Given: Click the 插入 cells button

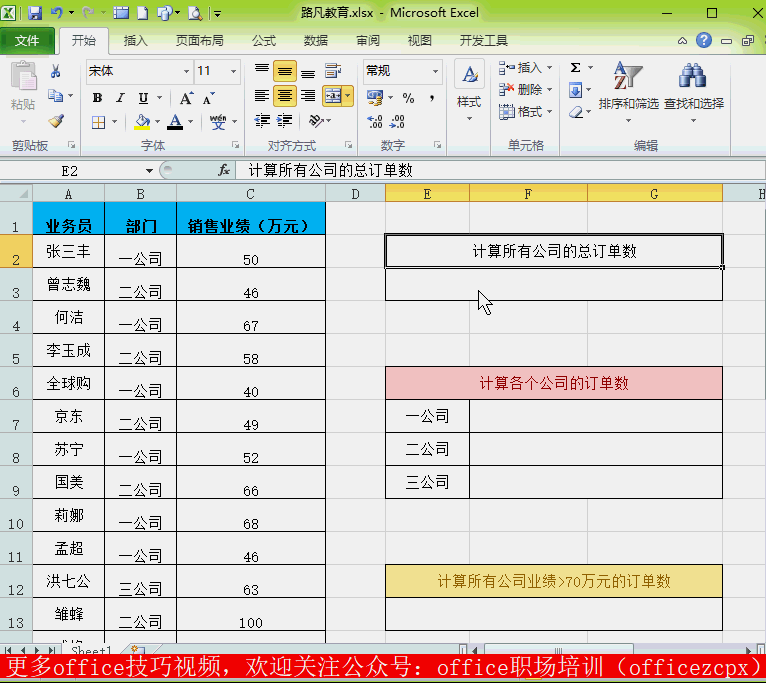Looking at the screenshot, I should [x=521, y=68].
